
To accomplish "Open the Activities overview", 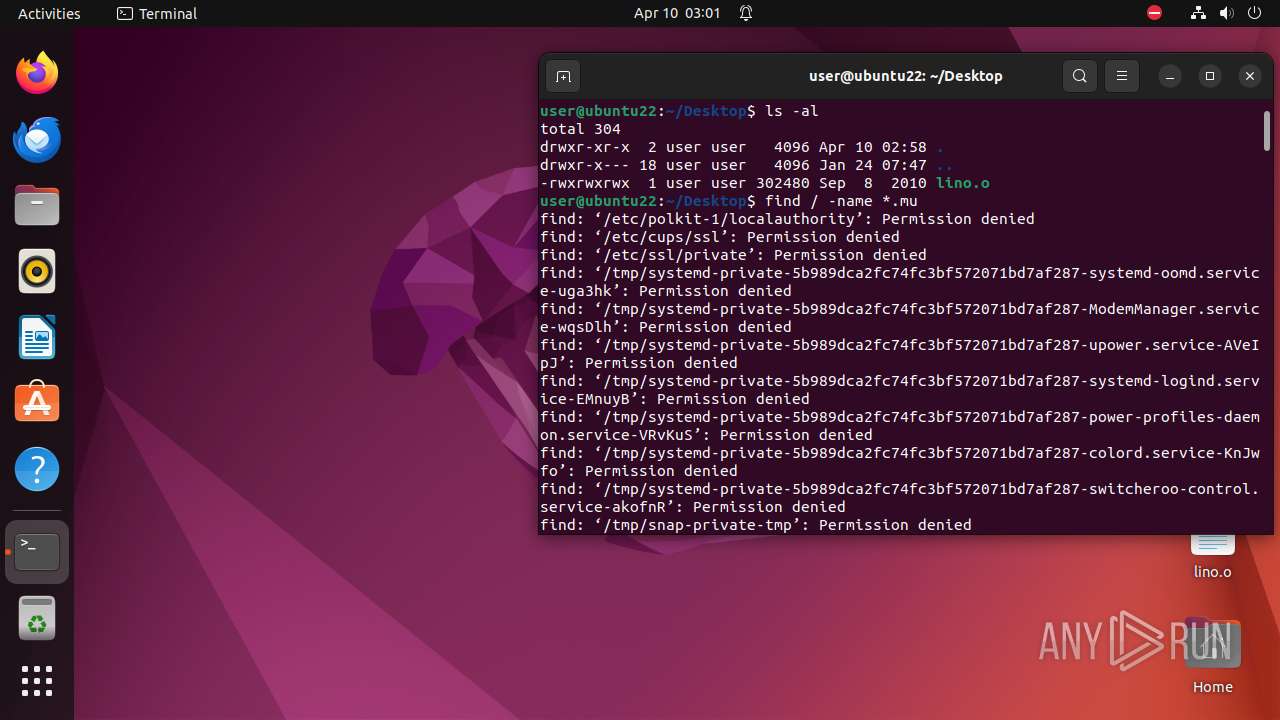I will 49,13.
